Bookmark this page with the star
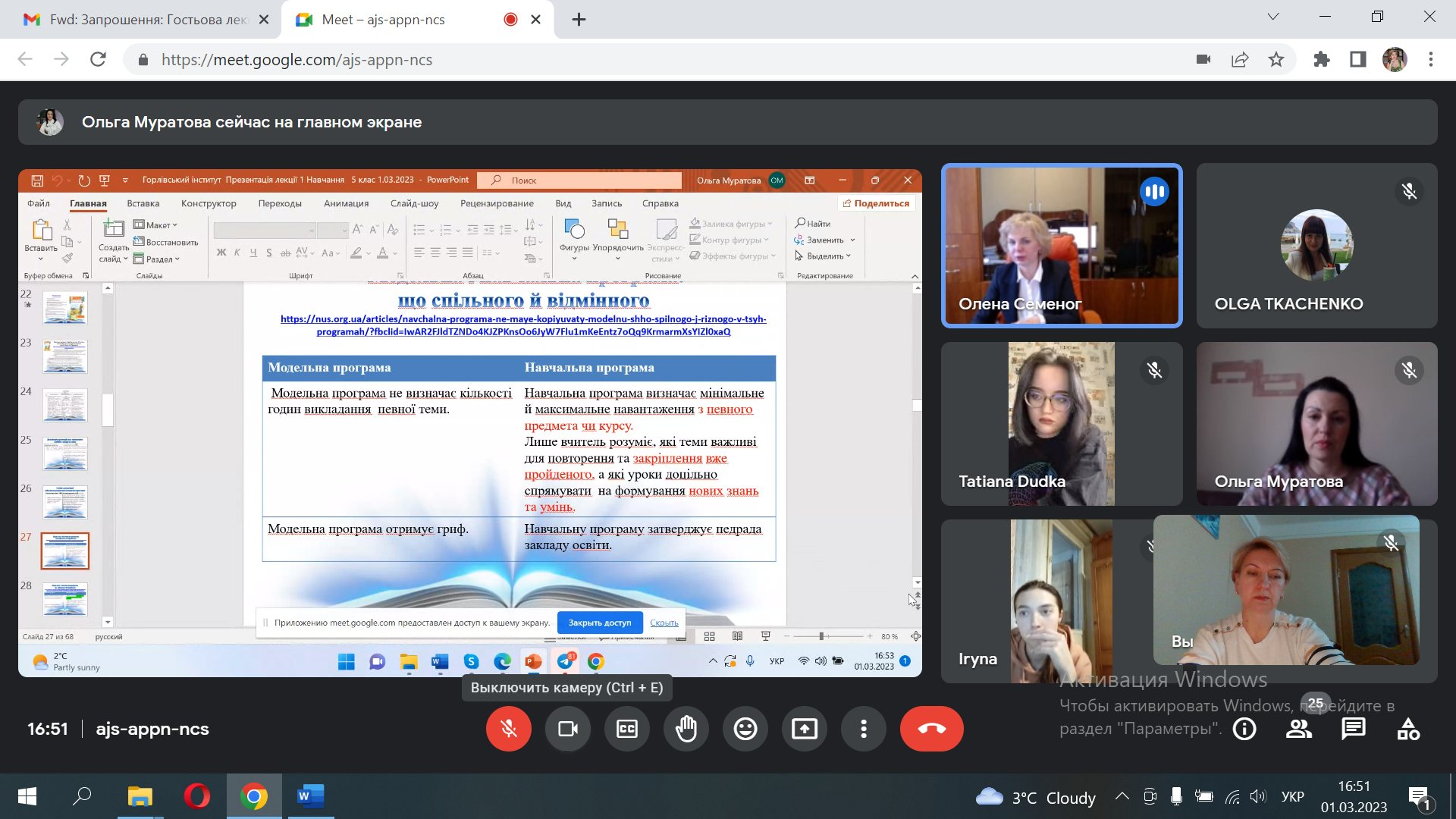This screenshot has height=819, width=1456. tap(1276, 60)
